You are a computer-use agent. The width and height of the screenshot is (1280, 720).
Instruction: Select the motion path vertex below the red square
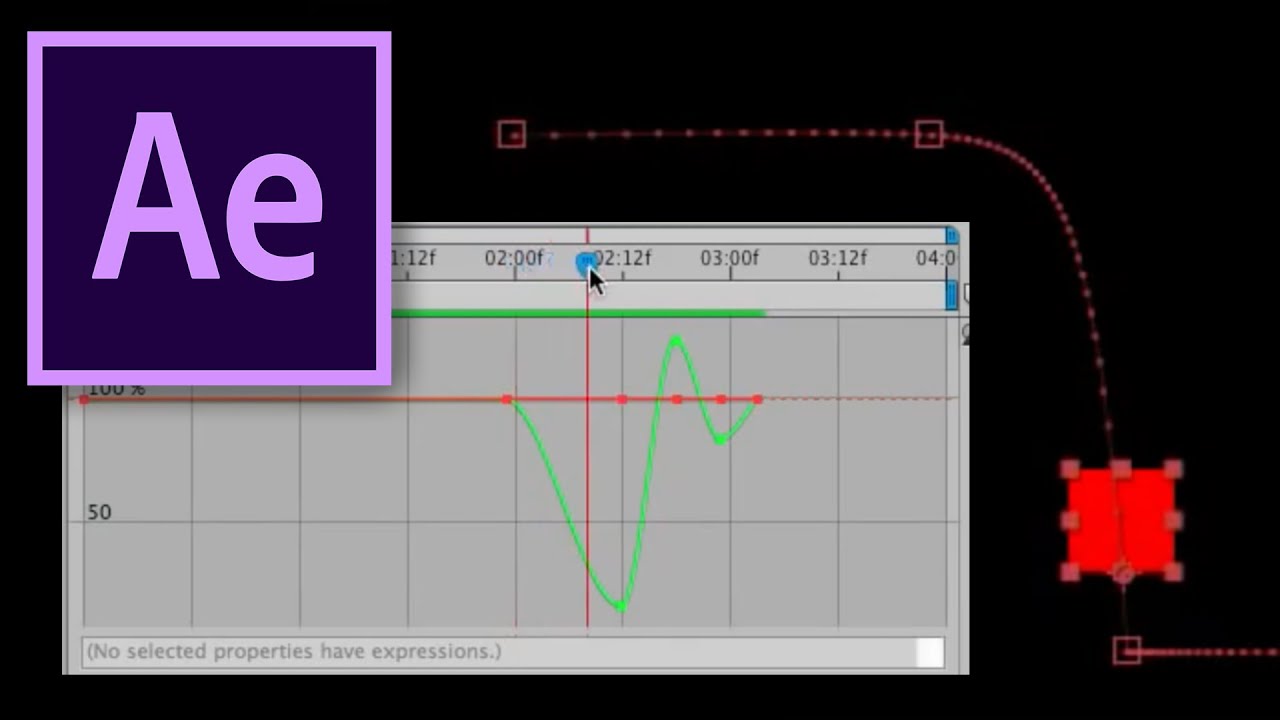click(x=1127, y=650)
